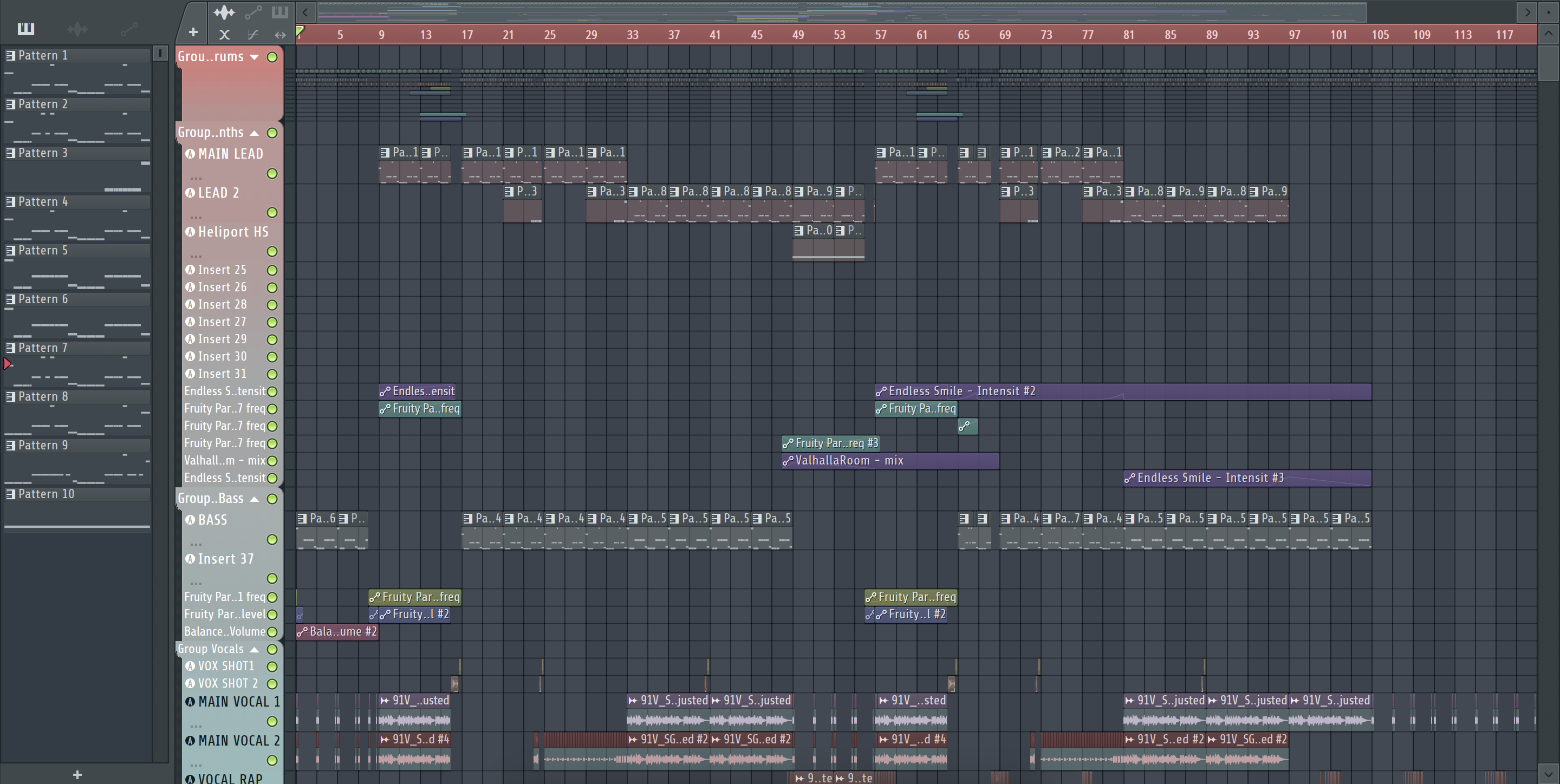Select pattern clip focus piano icon
Image resolution: width=1560 pixels, height=784 pixels.
click(279, 12)
